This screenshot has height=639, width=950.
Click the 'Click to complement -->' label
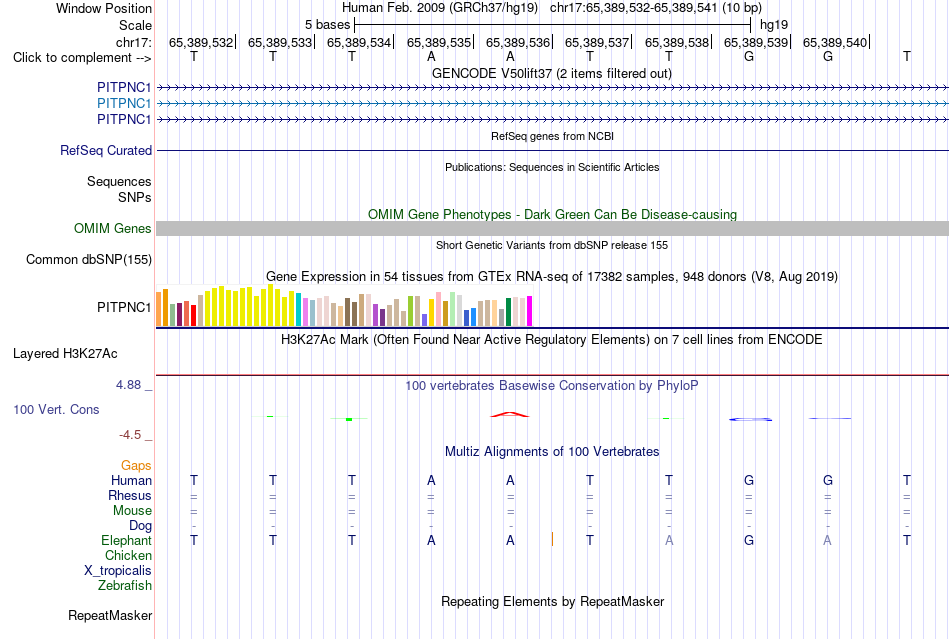tap(82, 58)
